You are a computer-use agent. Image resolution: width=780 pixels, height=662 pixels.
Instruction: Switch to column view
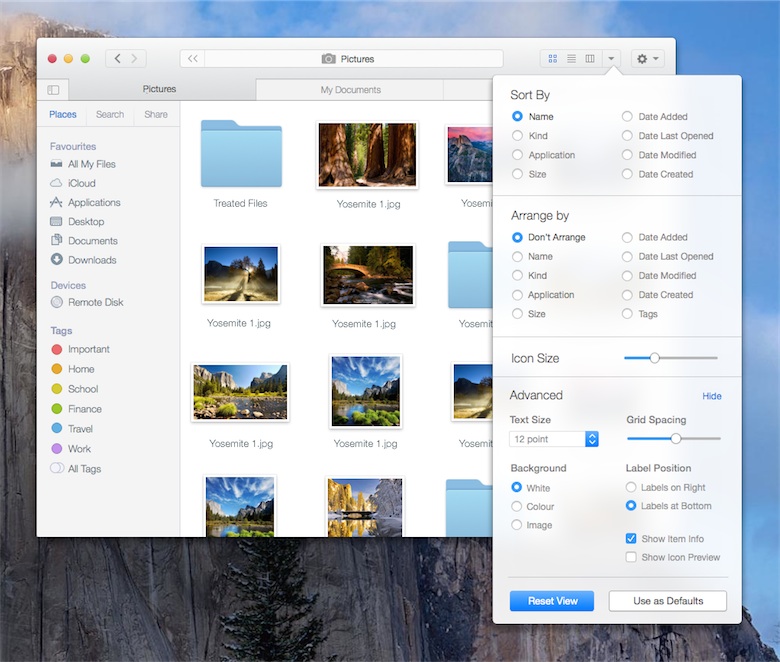(x=590, y=59)
